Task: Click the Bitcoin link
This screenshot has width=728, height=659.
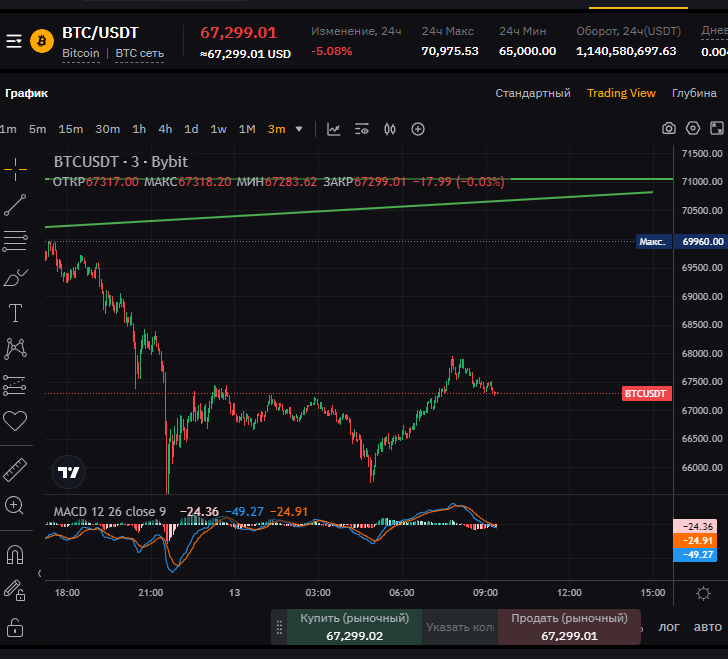Action: pyautogui.click(x=81, y=53)
